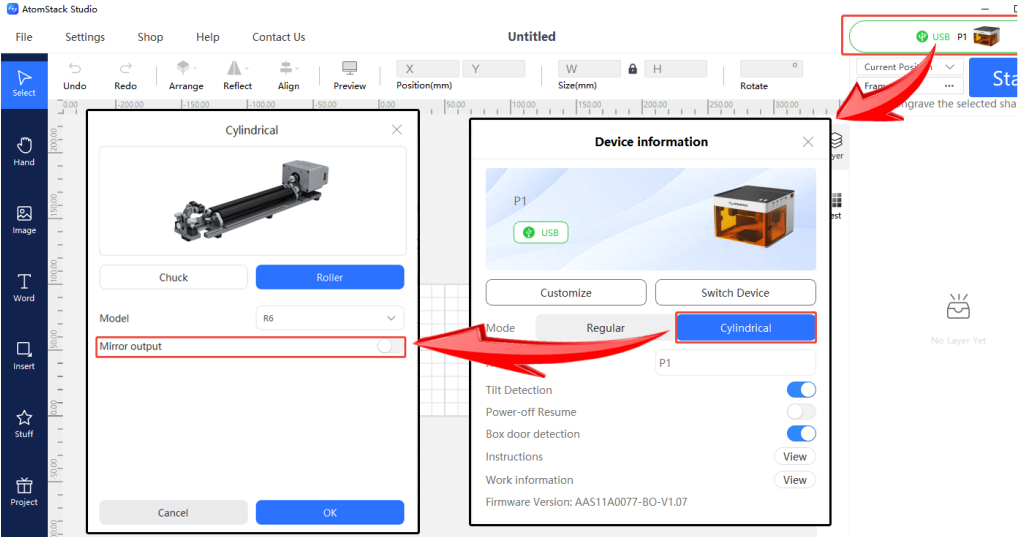Click the P1 machine thumbnail in top bar
The width and height of the screenshot is (1021, 537).
tap(986, 36)
